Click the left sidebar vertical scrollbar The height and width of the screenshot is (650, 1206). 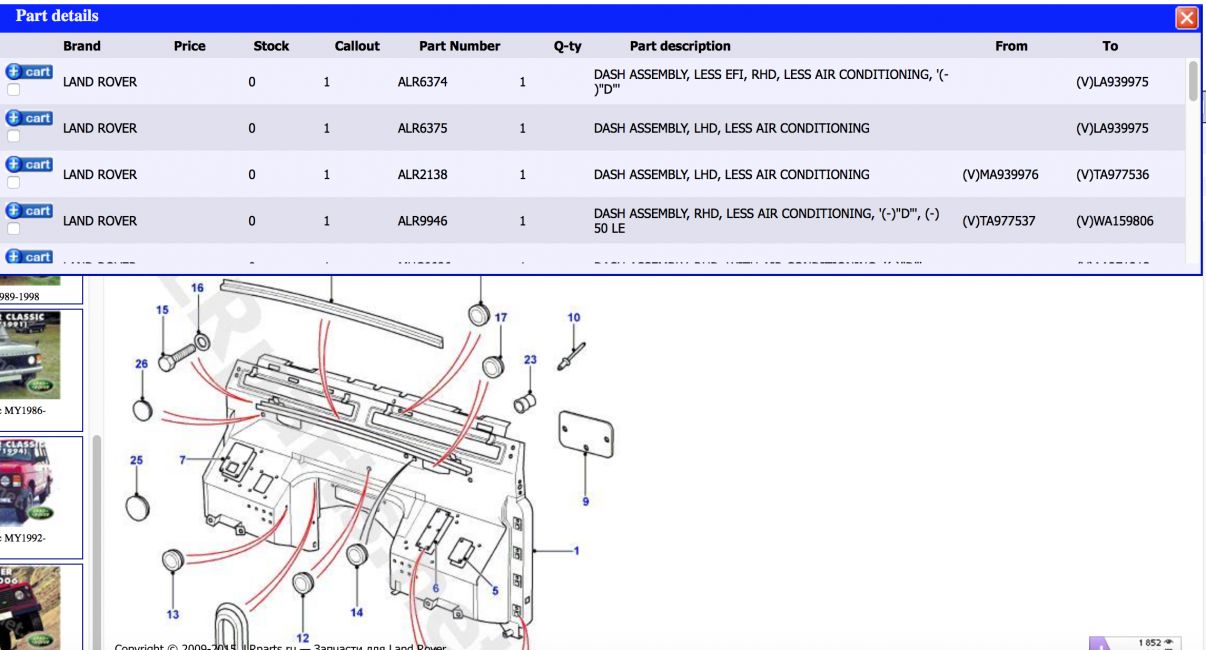(97, 540)
